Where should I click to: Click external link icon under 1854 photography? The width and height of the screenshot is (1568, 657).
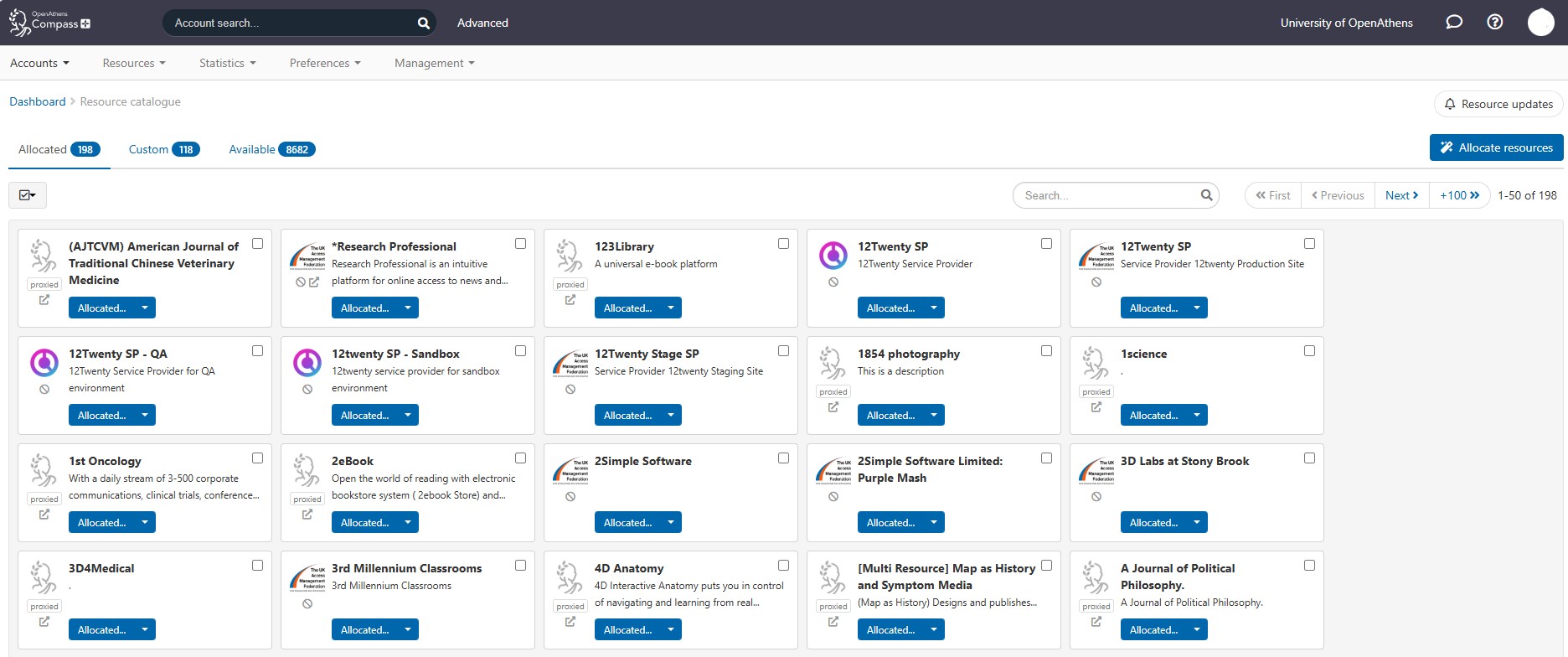pyautogui.click(x=833, y=407)
